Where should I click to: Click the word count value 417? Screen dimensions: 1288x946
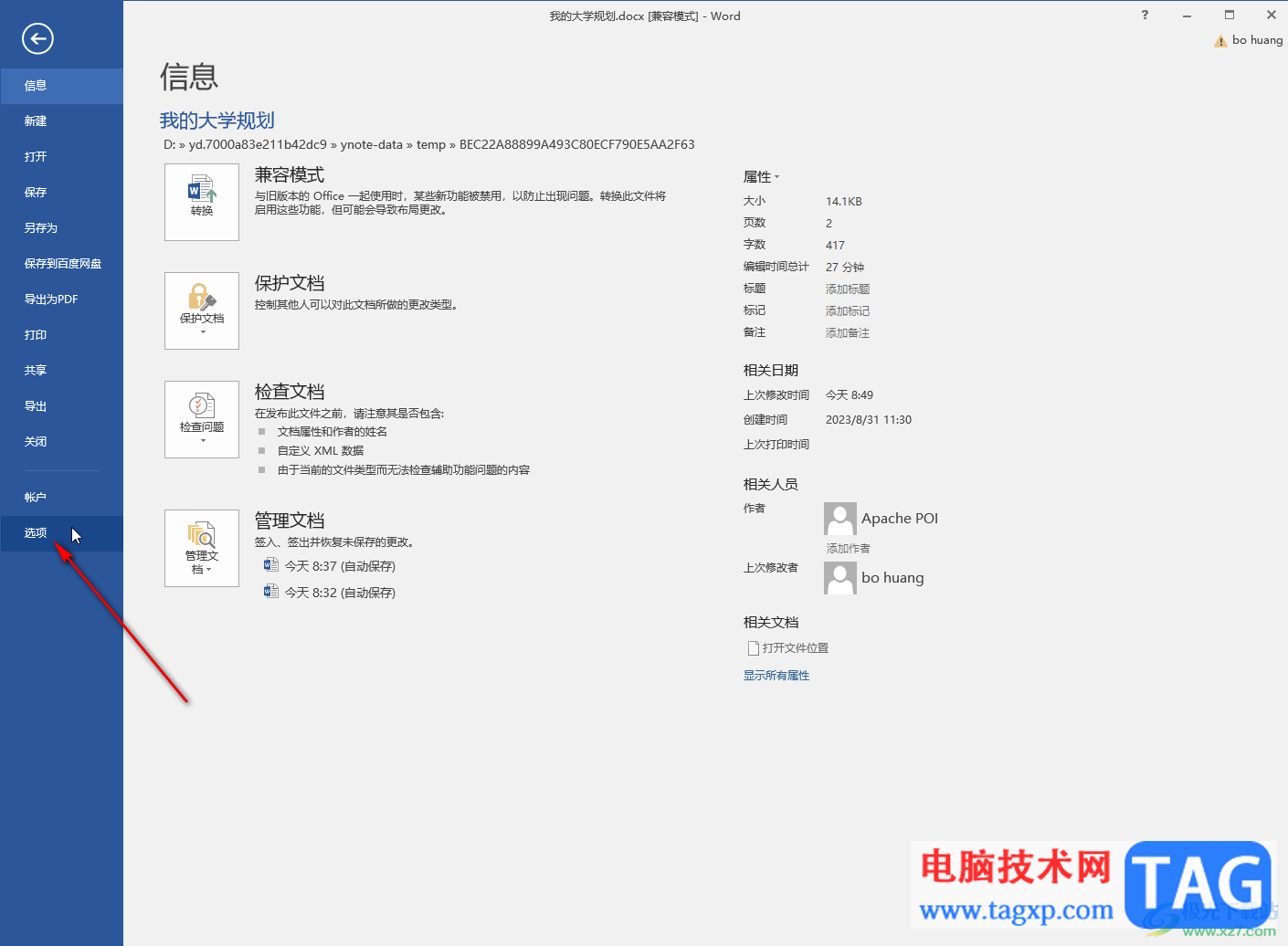coord(835,246)
